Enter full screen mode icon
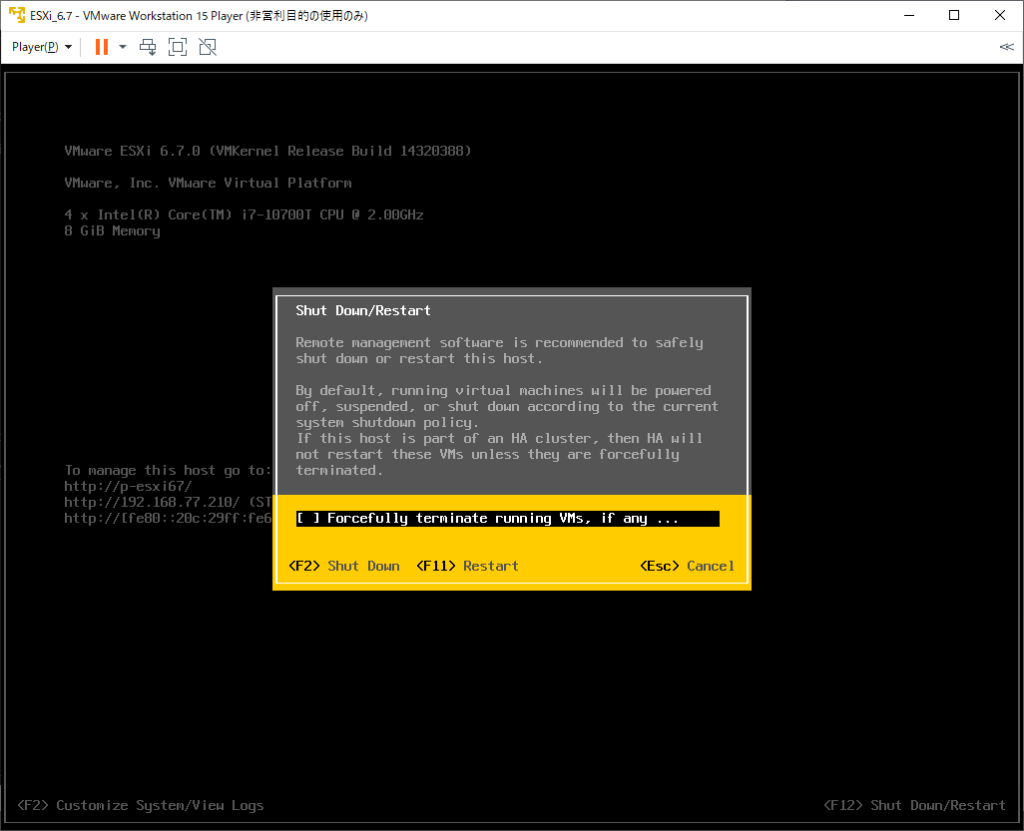1024x831 pixels. 178,47
